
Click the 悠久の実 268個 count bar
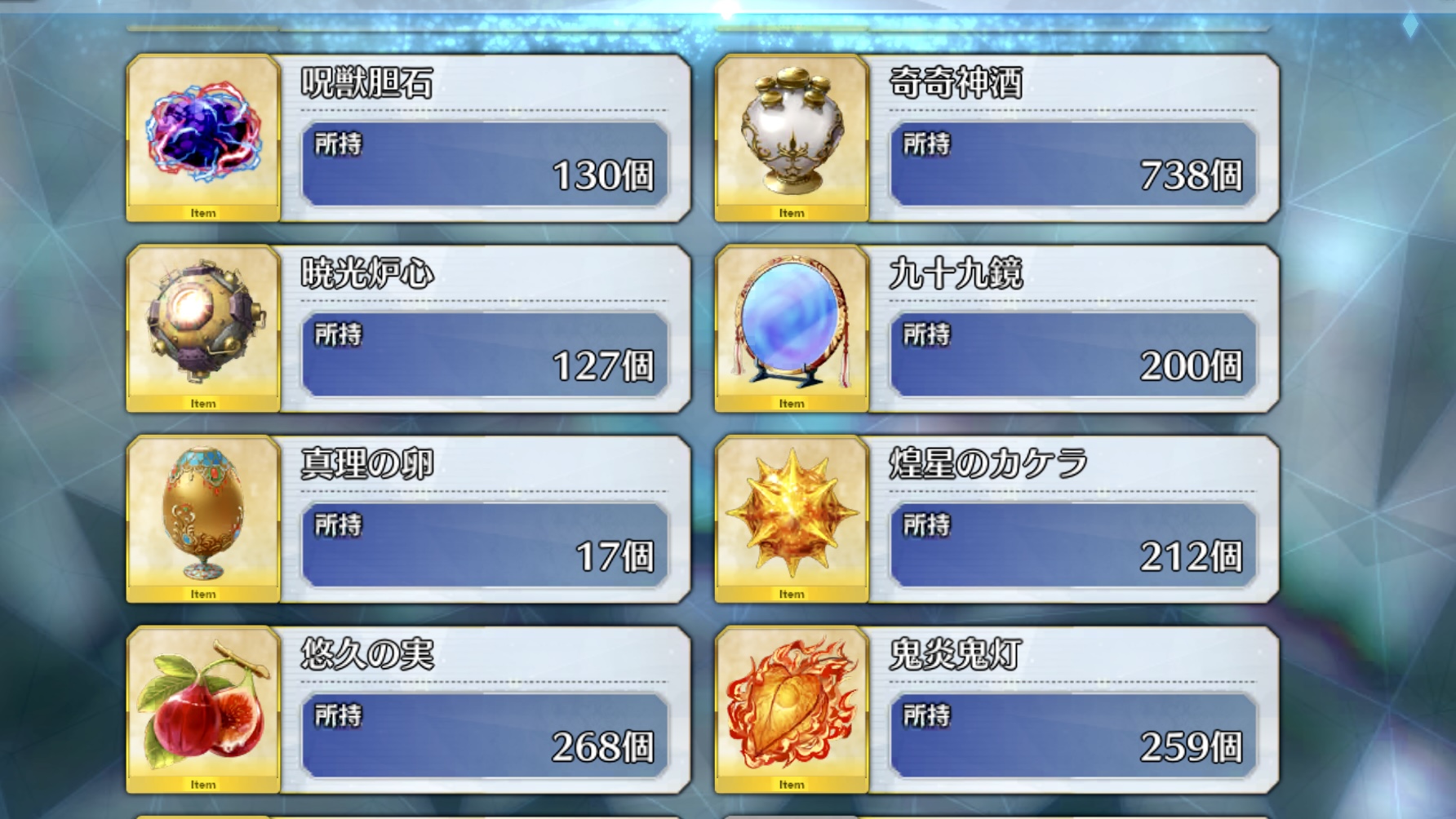pyautogui.click(x=485, y=736)
